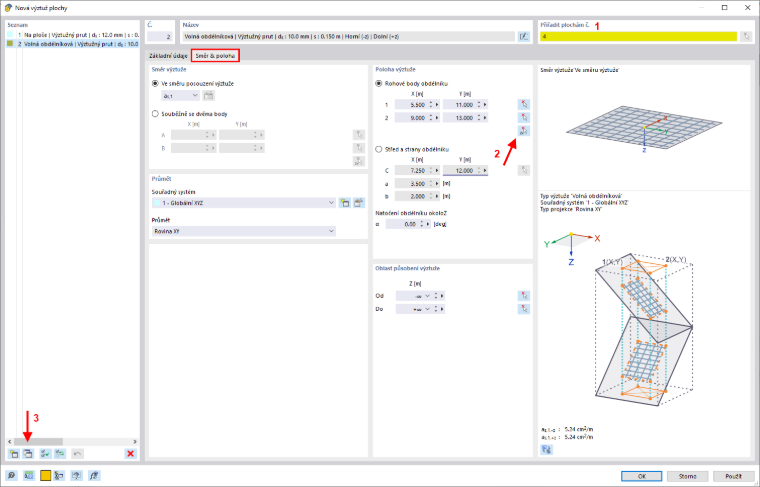Image resolution: width=760 pixels, height=487 pixels.
Task: Expand arrow menu of point 1 X field
Action: [x=437, y=105]
